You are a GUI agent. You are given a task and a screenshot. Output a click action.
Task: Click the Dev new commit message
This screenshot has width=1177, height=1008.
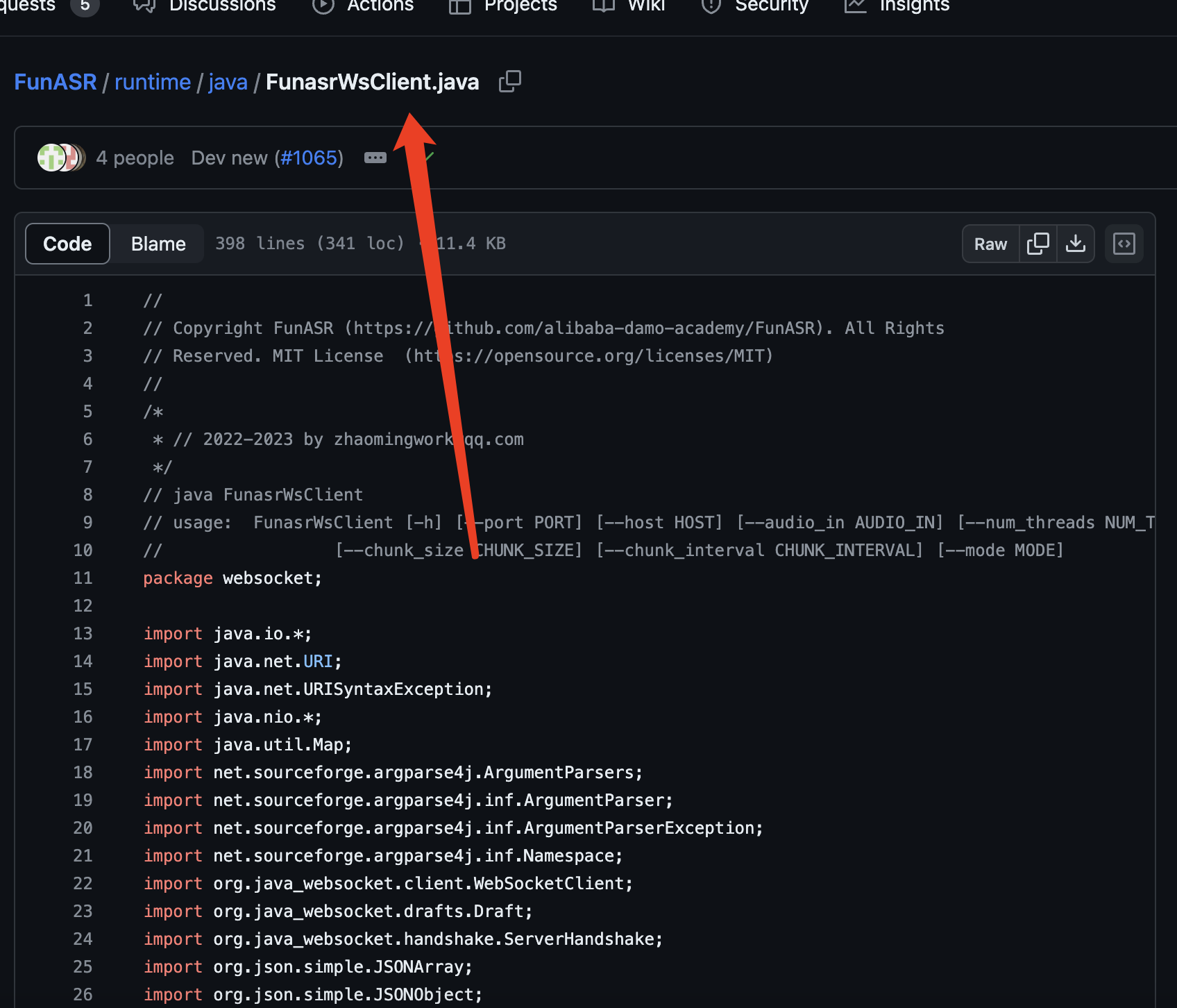point(229,158)
